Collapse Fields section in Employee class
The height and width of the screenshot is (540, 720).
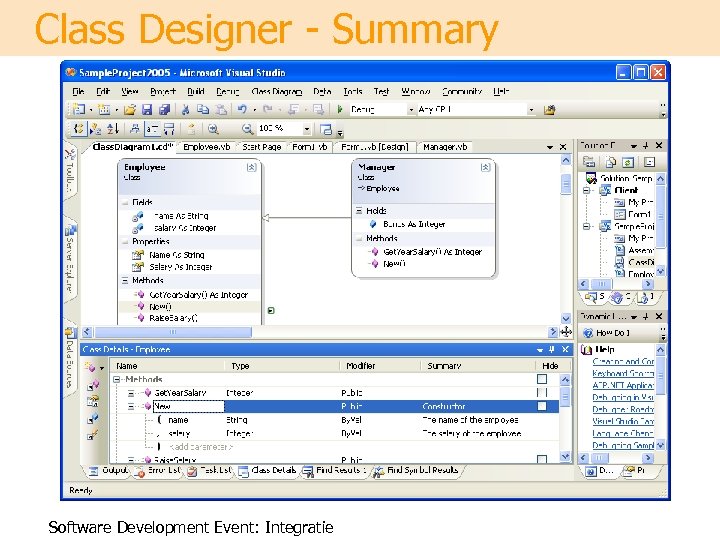(x=125, y=202)
